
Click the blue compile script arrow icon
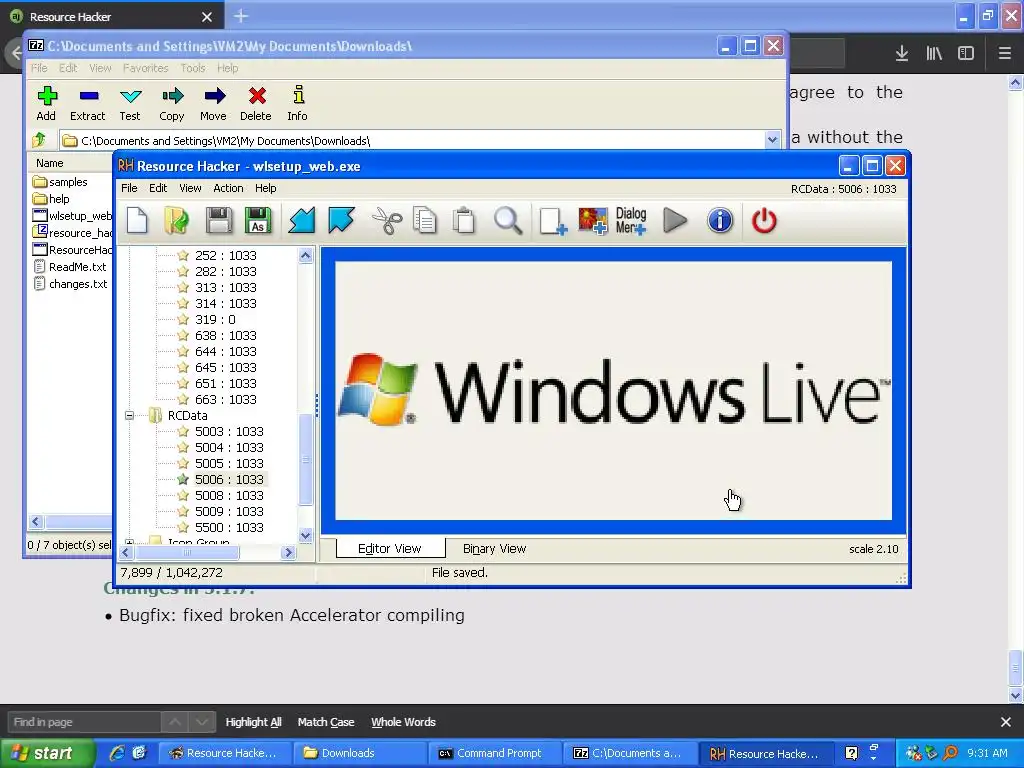tap(302, 221)
